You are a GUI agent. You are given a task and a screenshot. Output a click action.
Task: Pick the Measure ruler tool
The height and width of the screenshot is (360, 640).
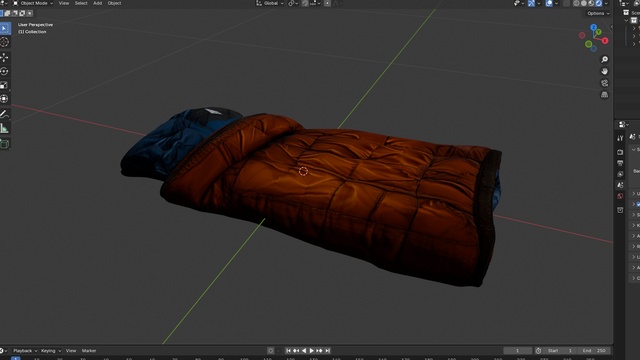pyautogui.click(x=4, y=129)
